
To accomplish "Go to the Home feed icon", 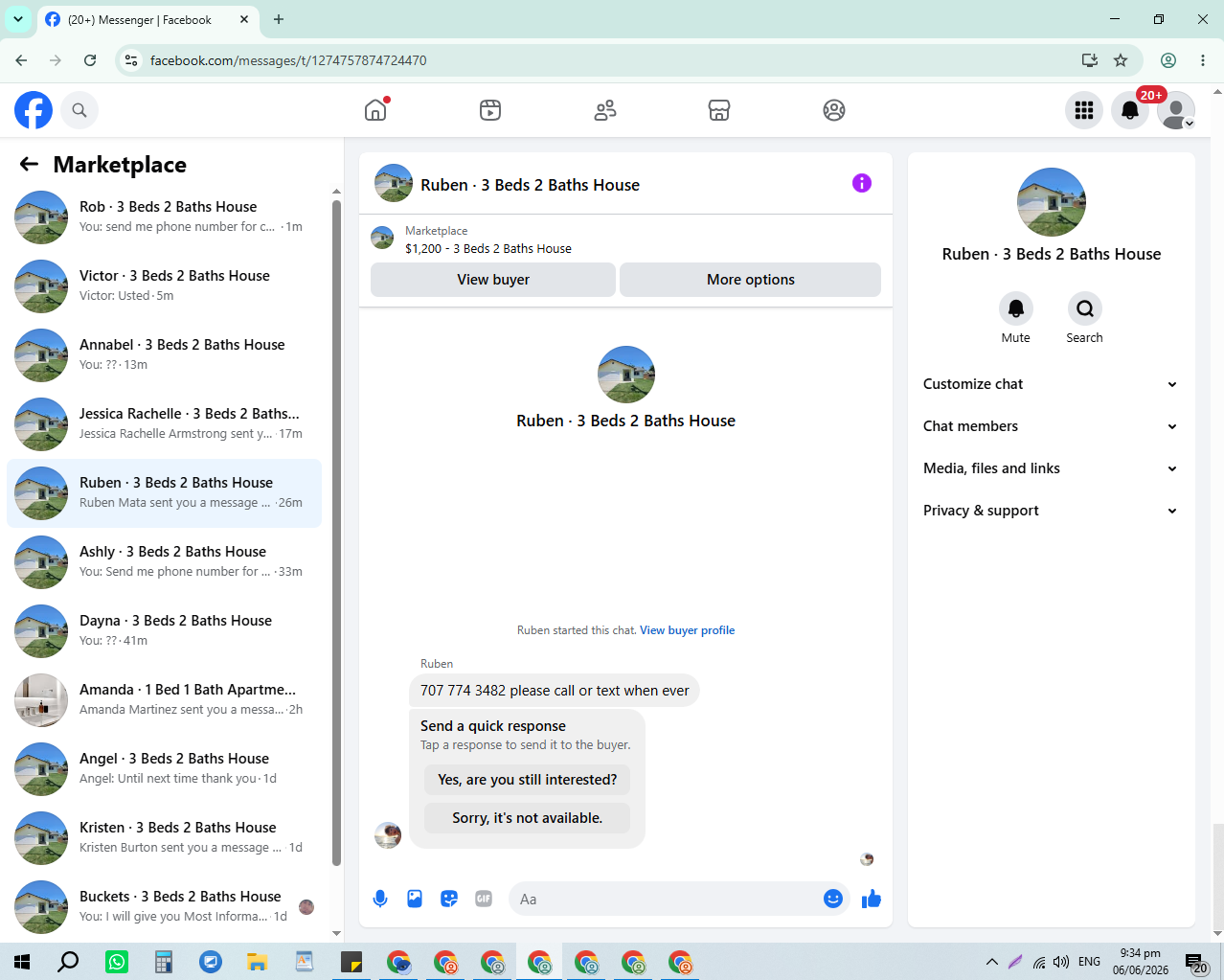I will coord(375,110).
